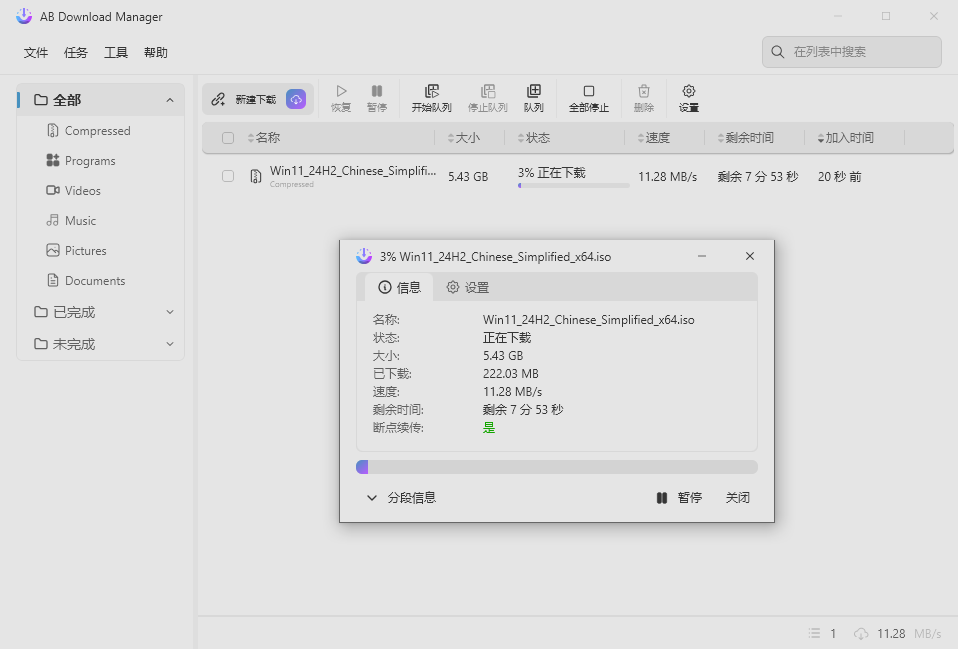Image resolution: width=958 pixels, height=649 pixels.
Task: Sort by 状态 column header
Action: (x=533, y=138)
